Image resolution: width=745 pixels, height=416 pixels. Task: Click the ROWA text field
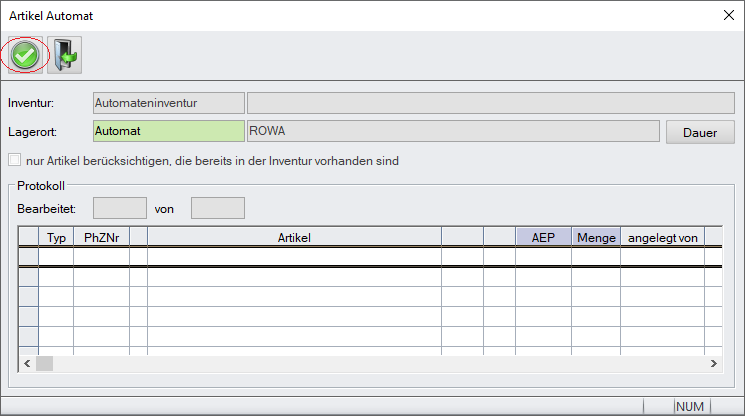pos(453,132)
